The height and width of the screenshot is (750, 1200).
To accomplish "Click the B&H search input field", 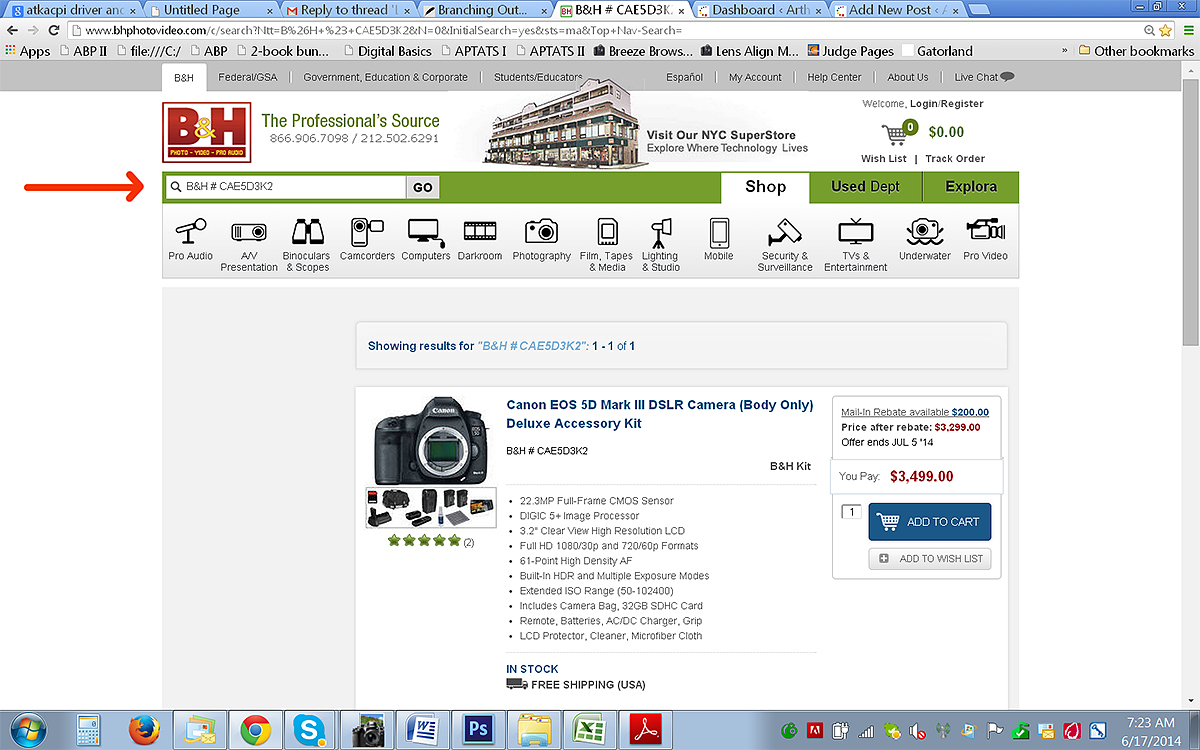I will click(x=286, y=187).
